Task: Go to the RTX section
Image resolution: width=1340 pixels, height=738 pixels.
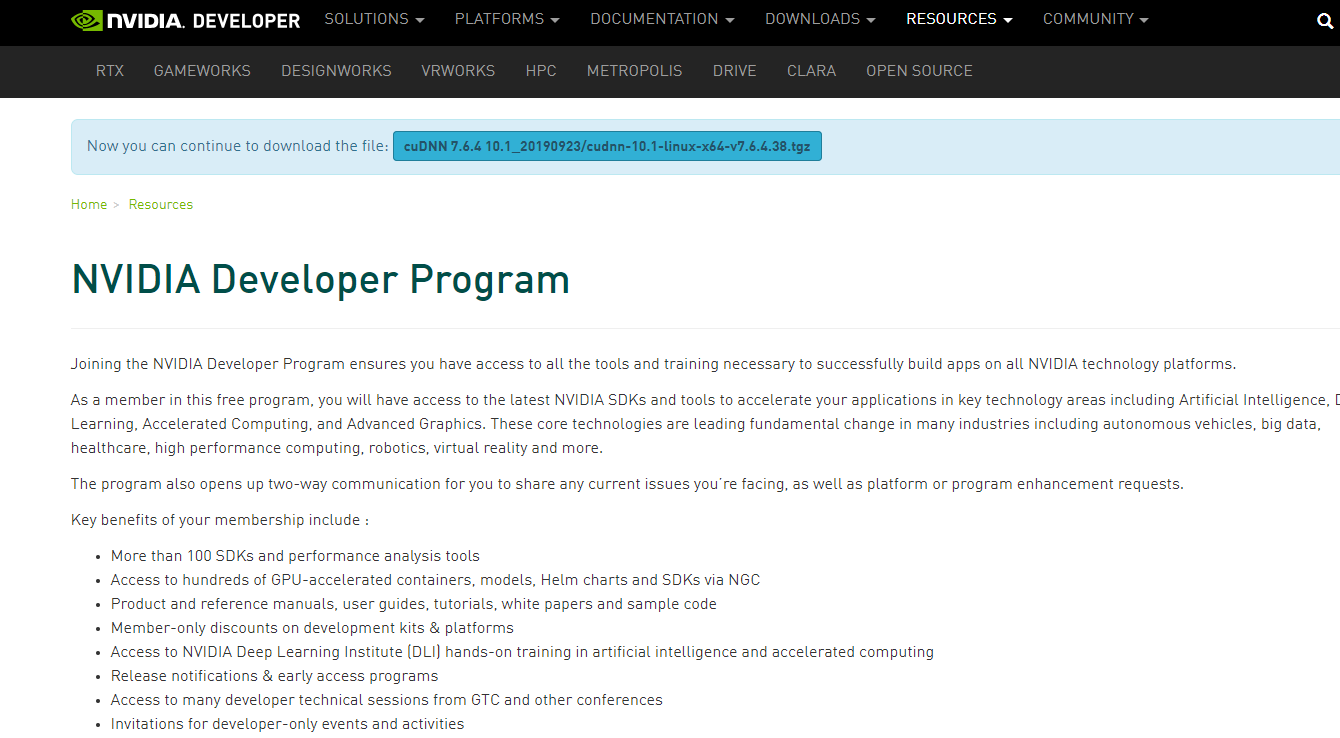Action: tap(110, 71)
